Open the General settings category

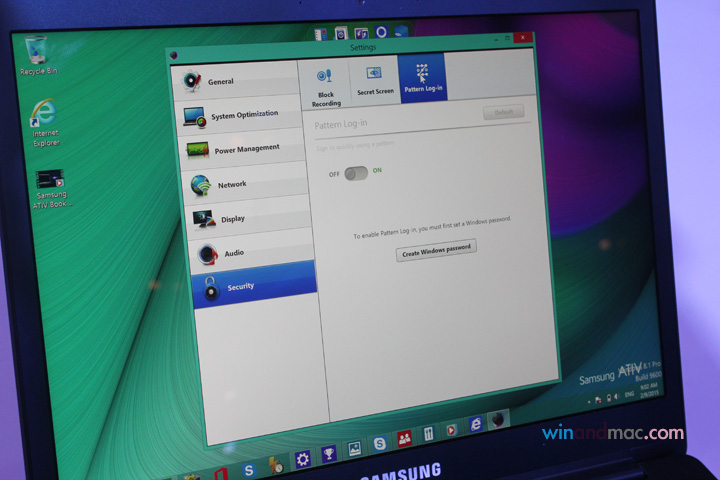click(x=236, y=80)
